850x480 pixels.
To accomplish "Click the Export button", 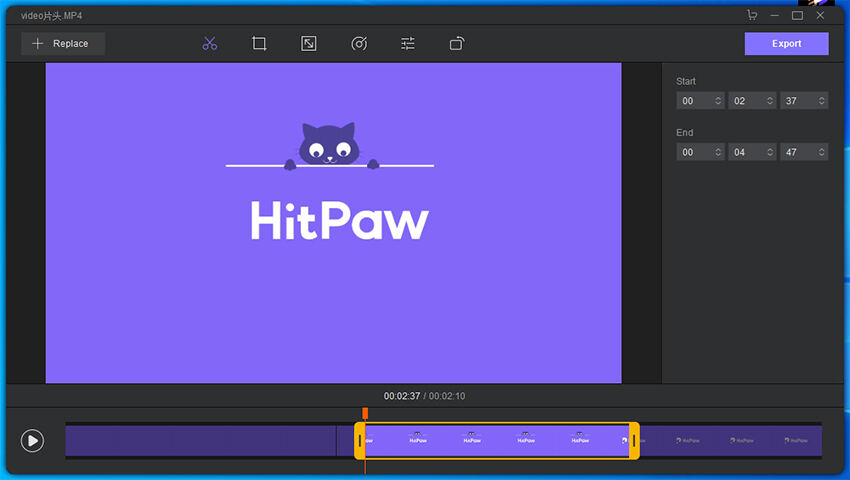I will click(x=786, y=43).
